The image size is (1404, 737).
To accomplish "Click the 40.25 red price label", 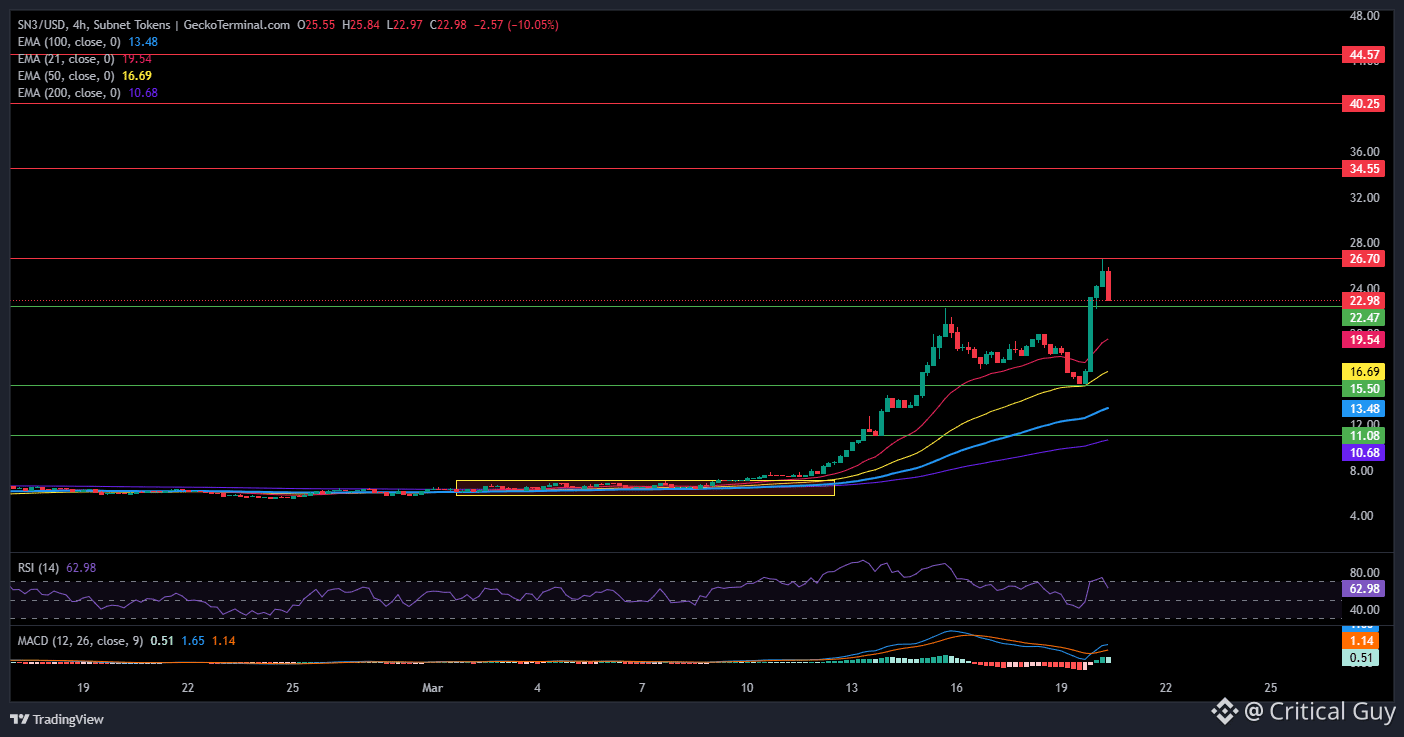I will point(1365,103).
